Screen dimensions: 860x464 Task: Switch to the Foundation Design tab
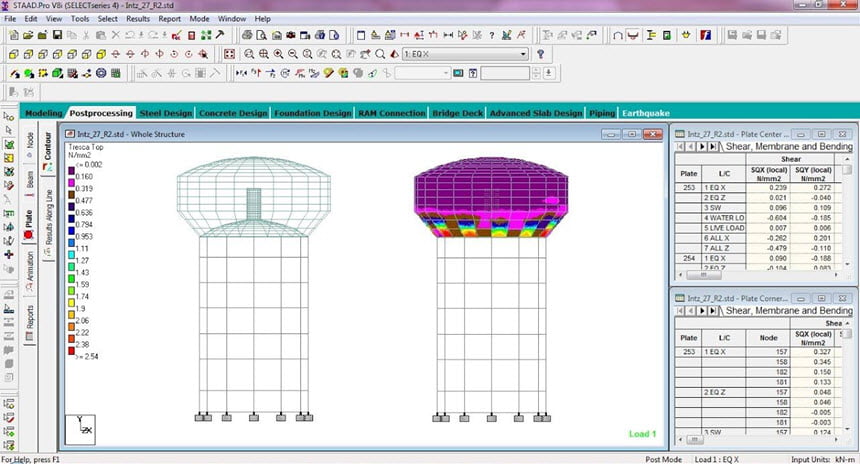(313, 113)
